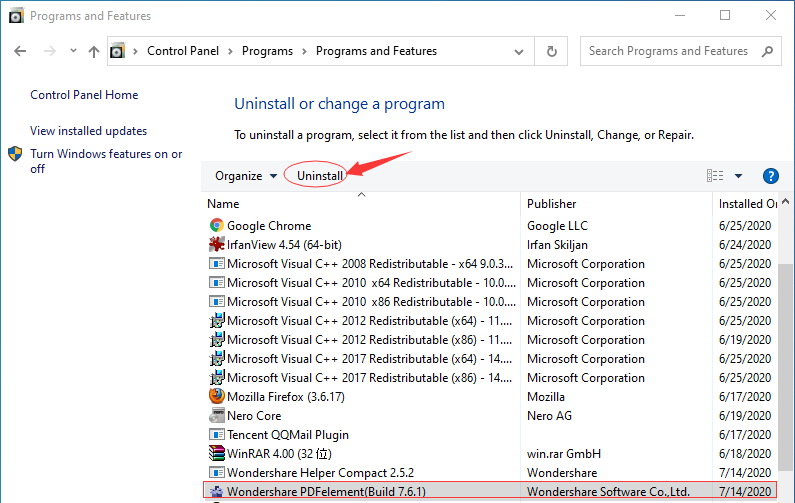The image size is (795, 503).
Task: Click install date 6/24/2020 for IrfanView
Action: pyautogui.click(x=745, y=245)
